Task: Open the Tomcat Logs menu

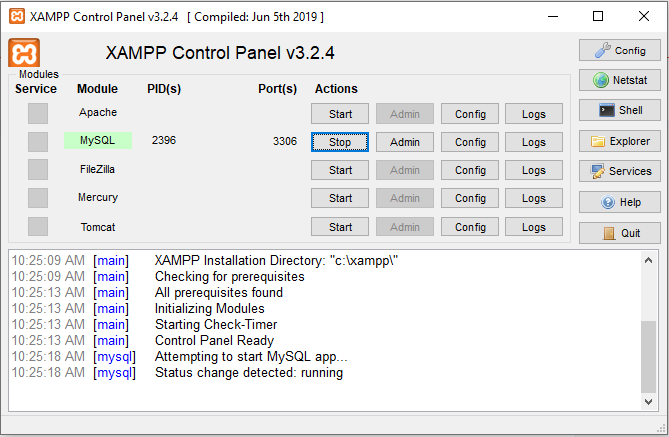Action: [x=534, y=227]
